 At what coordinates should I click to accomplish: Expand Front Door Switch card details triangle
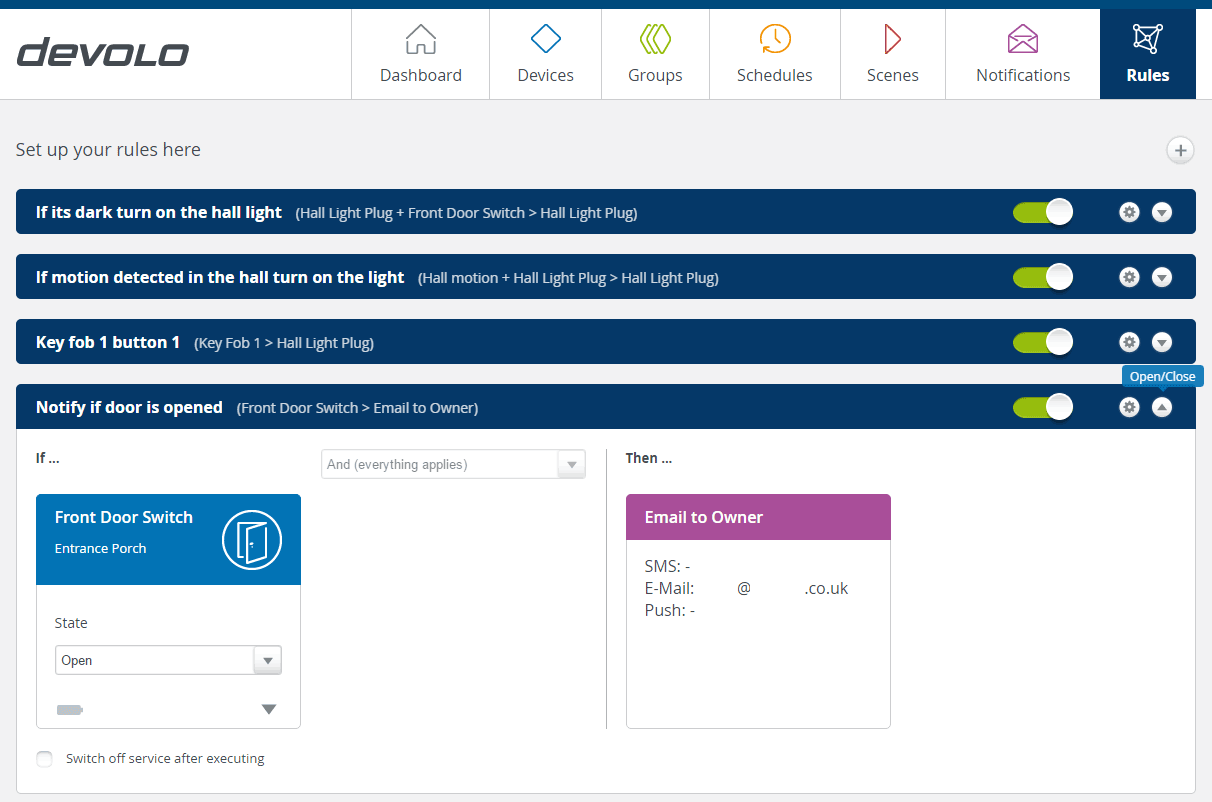(x=268, y=710)
